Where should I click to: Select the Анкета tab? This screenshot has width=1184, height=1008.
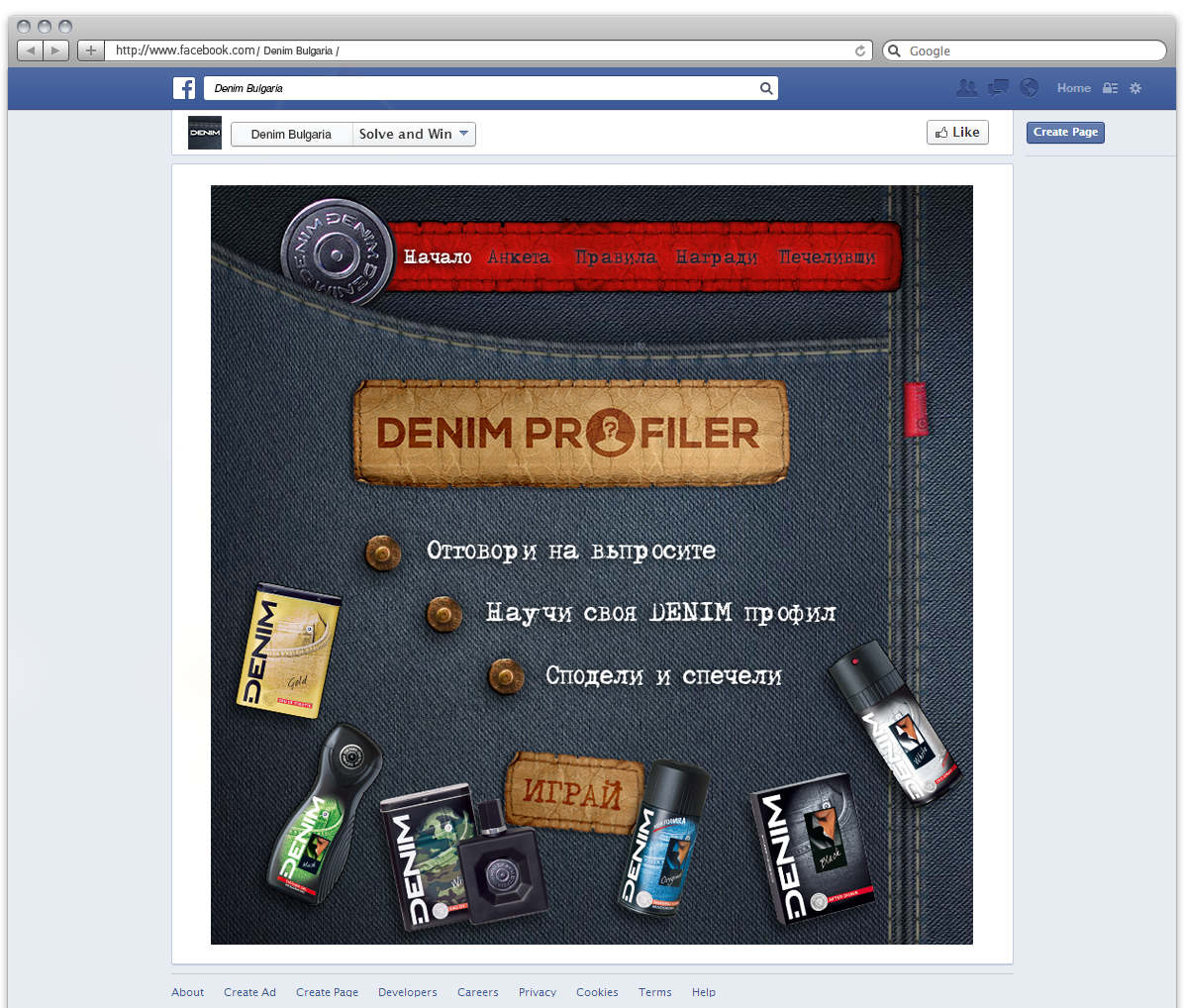coord(519,257)
